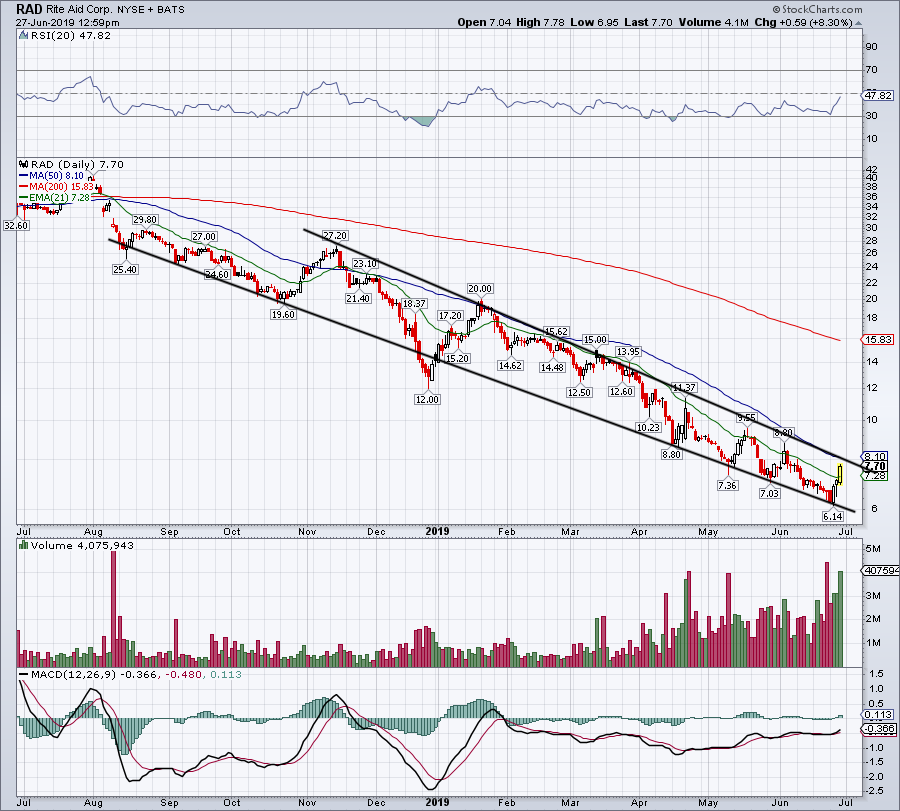Click the MA(50) 8.10 legend entry
This screenshot has width=900, height=811.
point(52,176)
